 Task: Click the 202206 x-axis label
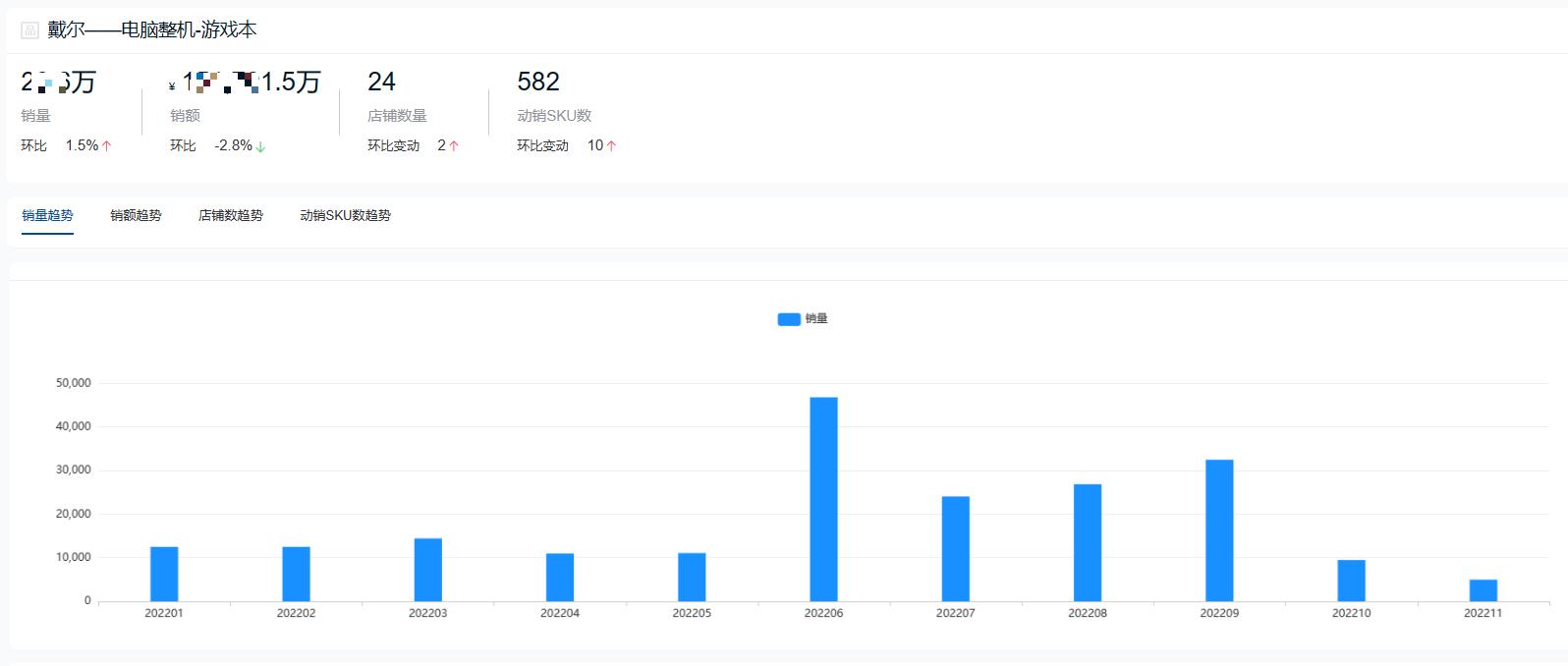click(x=823, y=613)
